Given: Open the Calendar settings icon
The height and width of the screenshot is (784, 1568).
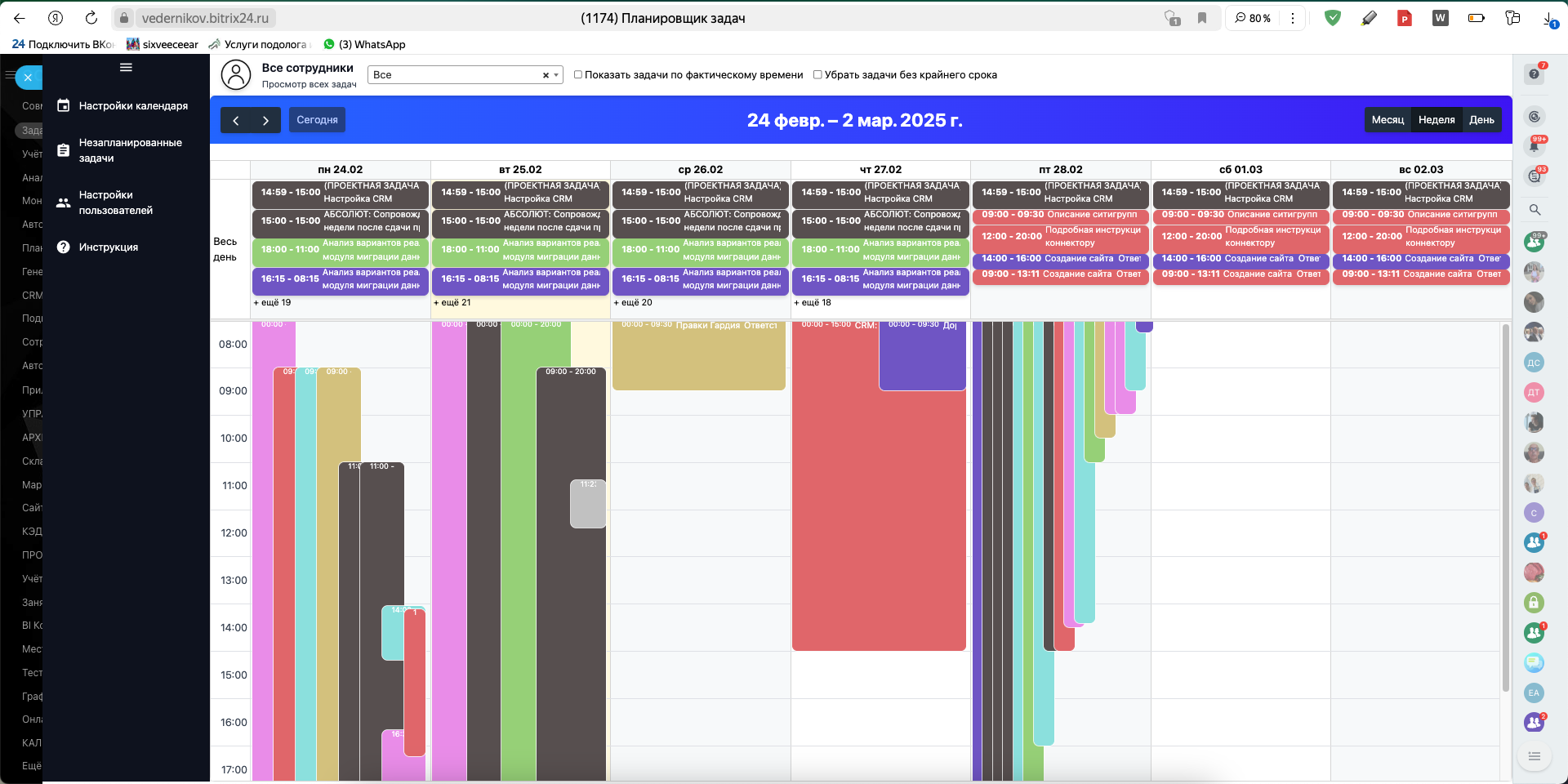Looking at the screenshot, I should coord(64,106).
